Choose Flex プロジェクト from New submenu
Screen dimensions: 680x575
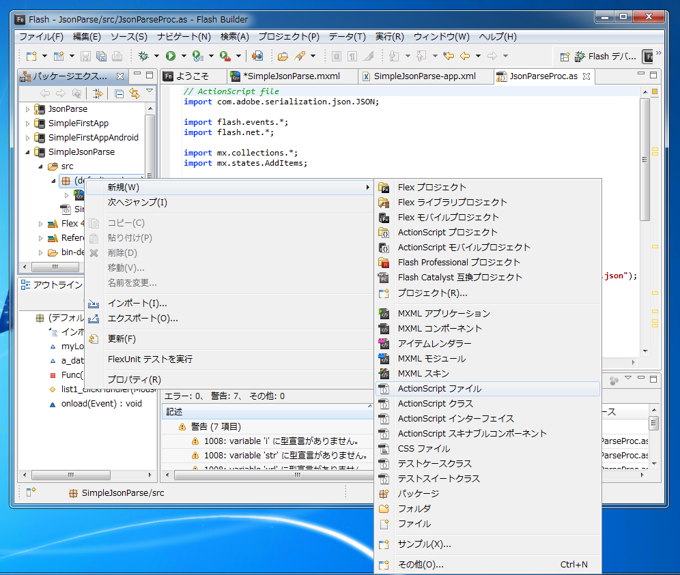pyautogui.click(x=487, y=187)
